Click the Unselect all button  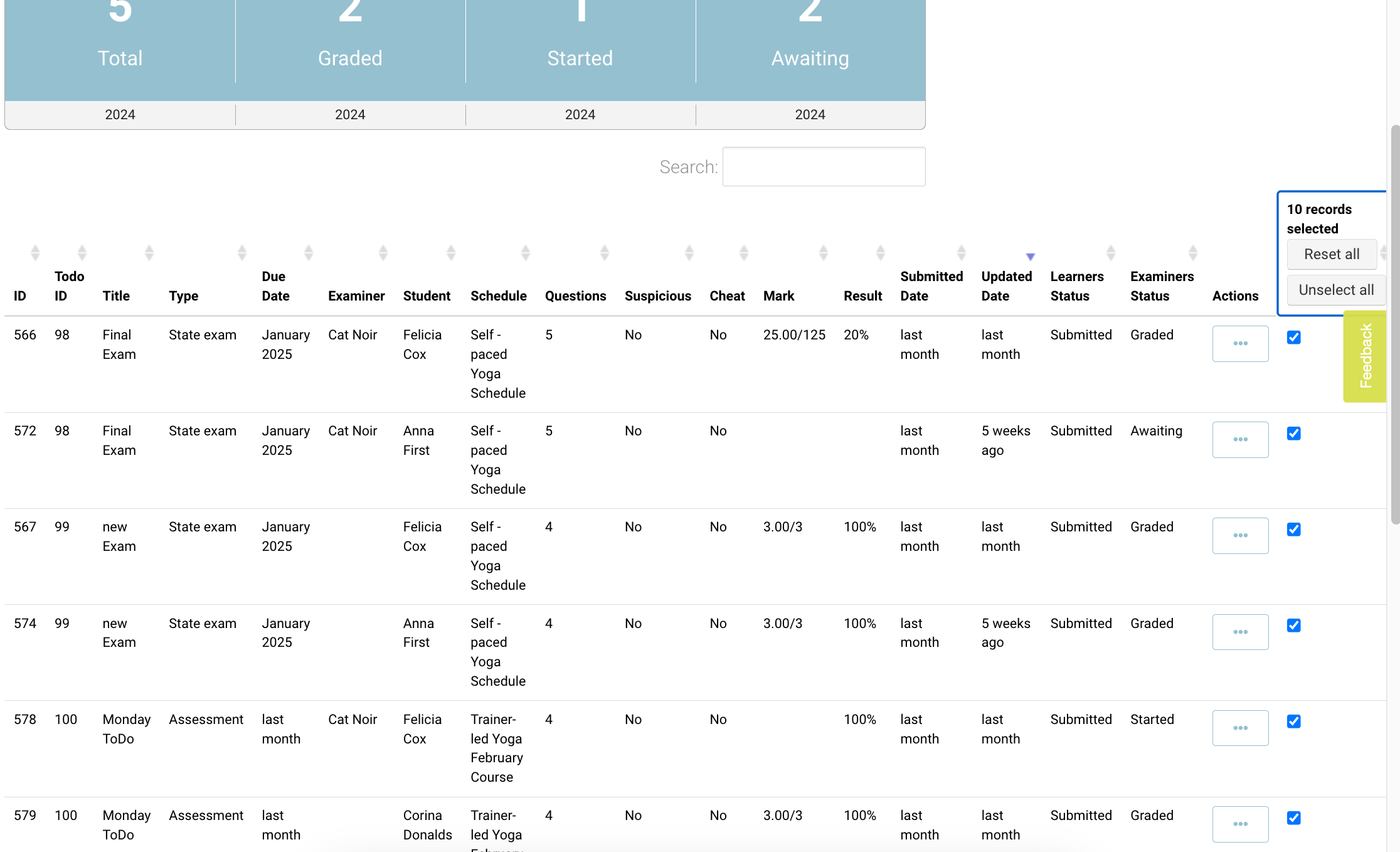(1335, 289)
